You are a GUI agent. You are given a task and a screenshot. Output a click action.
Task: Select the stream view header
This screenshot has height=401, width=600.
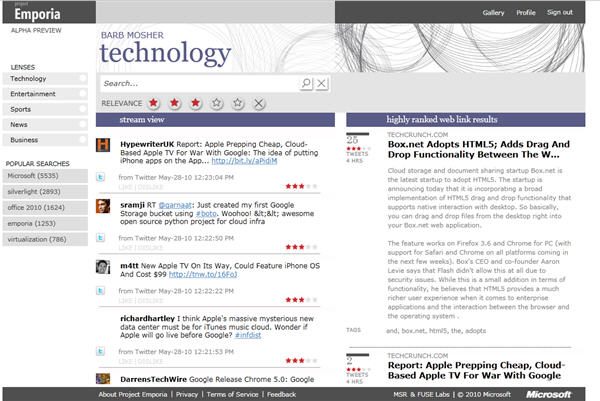tap(215, 120)
